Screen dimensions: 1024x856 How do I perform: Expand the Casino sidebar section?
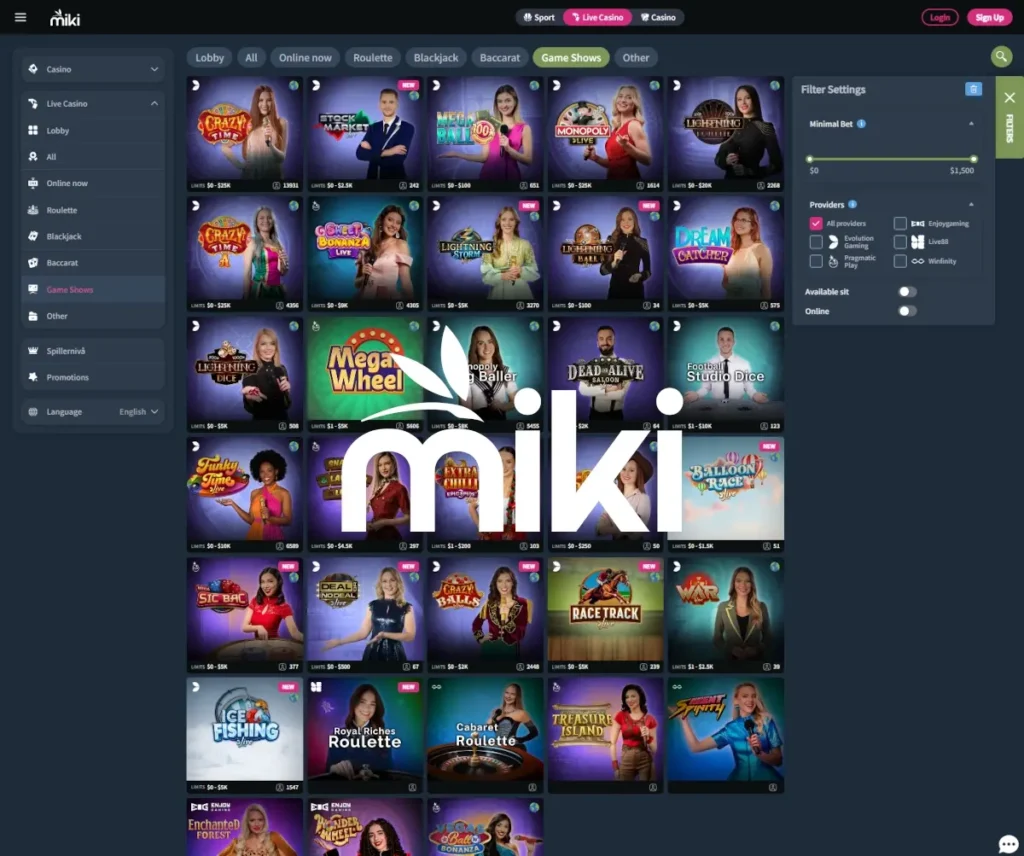[x=93, y=69]
